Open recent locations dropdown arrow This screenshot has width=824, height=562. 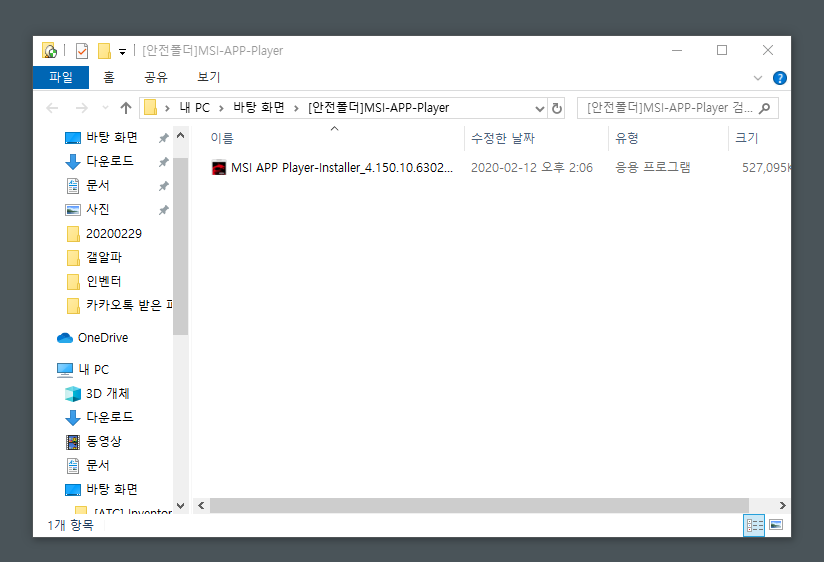(105, 108)
